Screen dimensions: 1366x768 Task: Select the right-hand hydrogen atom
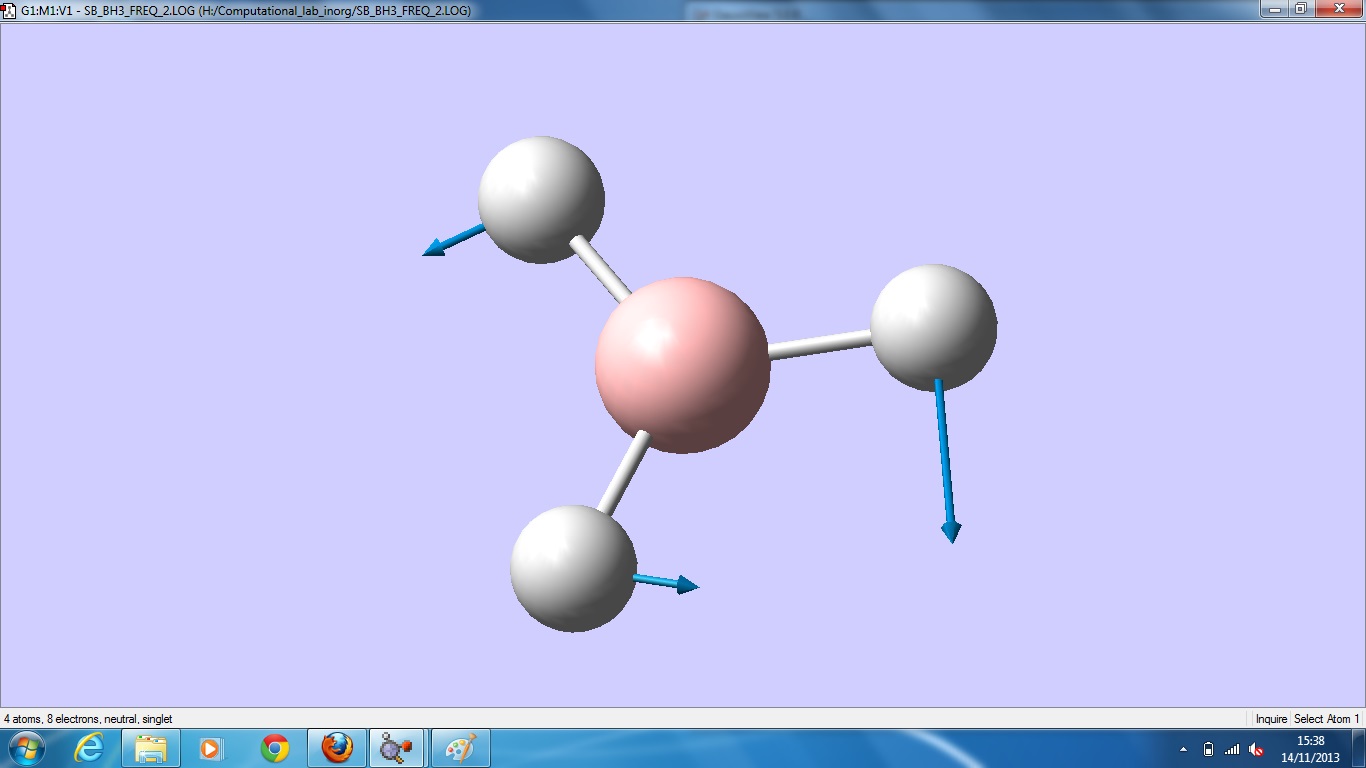tap(934, 327)
